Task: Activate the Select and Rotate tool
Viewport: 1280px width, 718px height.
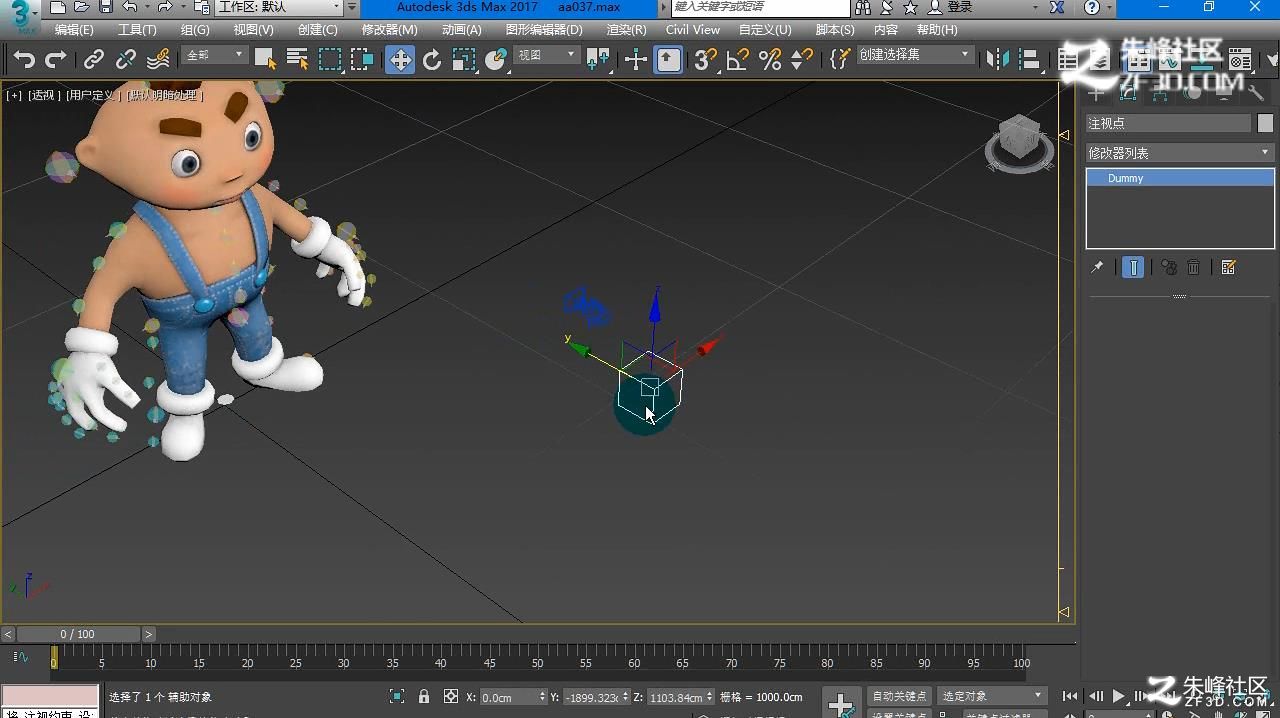Action: [432, 60]
